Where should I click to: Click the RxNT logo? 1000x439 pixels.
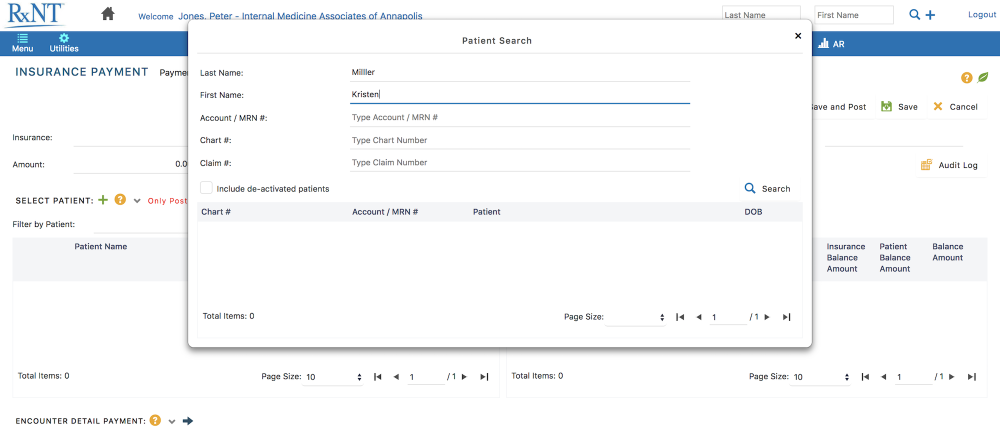(x=36, y=15)
